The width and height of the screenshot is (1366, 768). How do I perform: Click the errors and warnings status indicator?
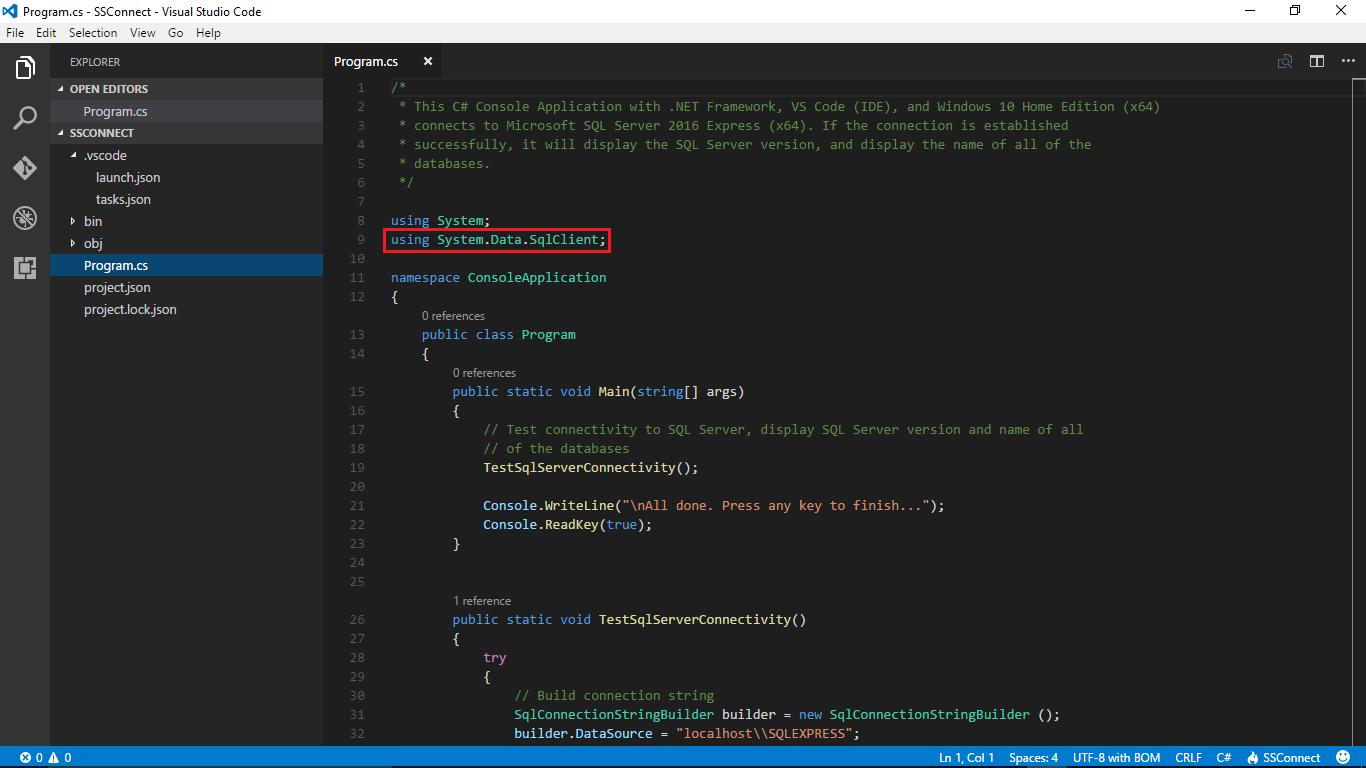pyautogui.click(x=46, y=758)
